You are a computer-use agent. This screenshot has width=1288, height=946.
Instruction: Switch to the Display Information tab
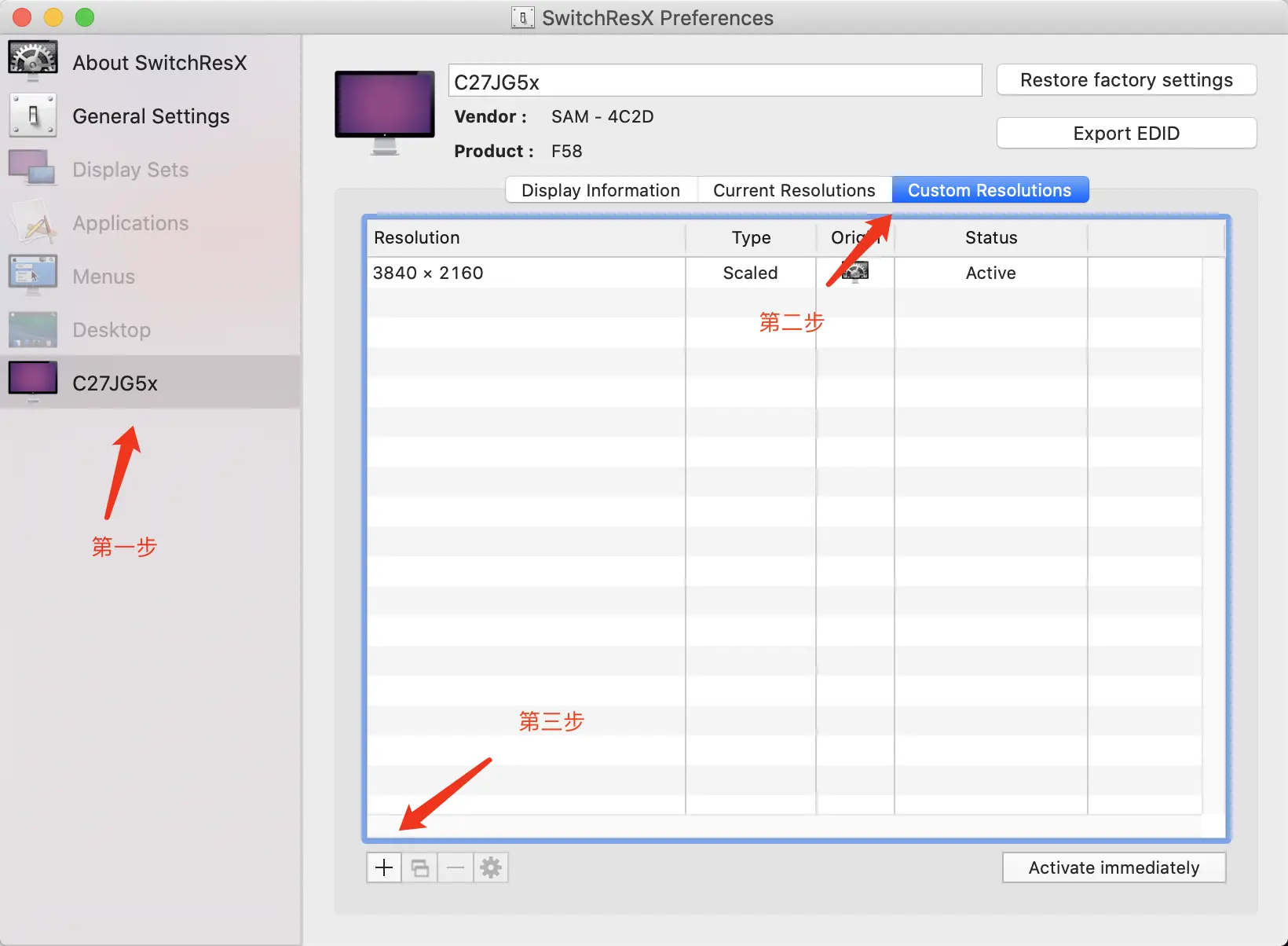(x=601, y=190)
